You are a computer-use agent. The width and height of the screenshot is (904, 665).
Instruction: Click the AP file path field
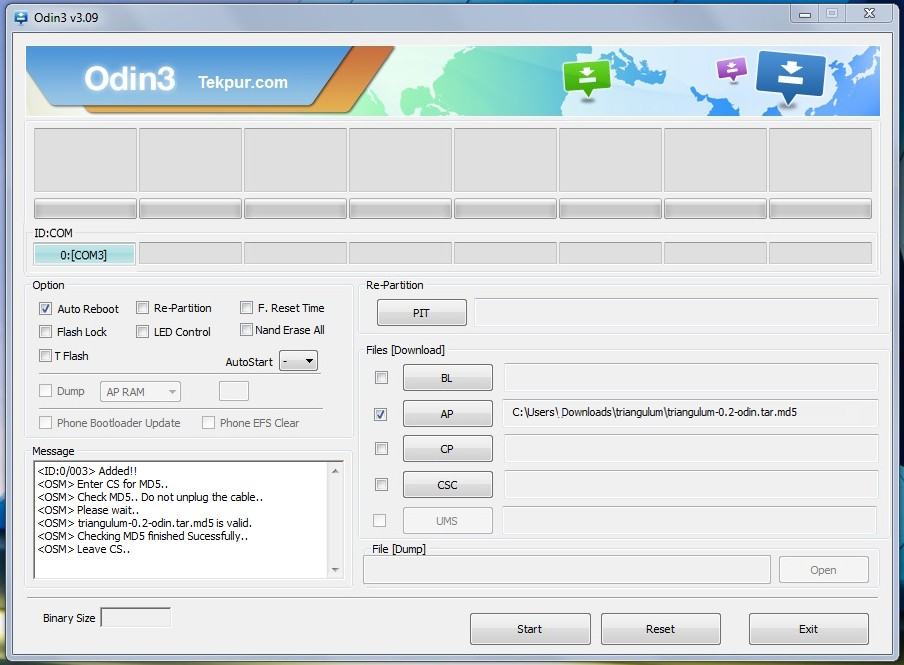[x=690, y=413]
